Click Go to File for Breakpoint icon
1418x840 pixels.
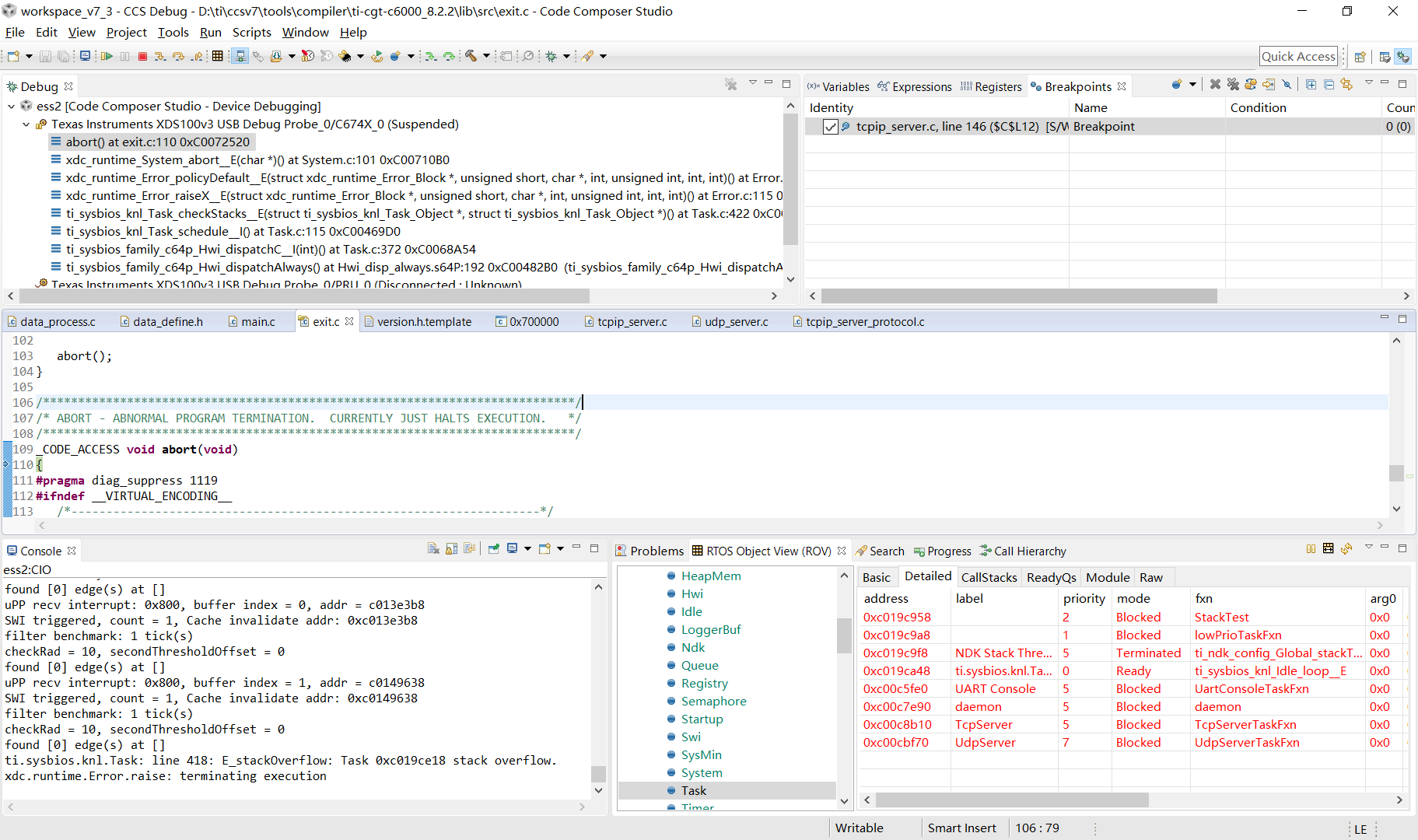coord(1269,84)
